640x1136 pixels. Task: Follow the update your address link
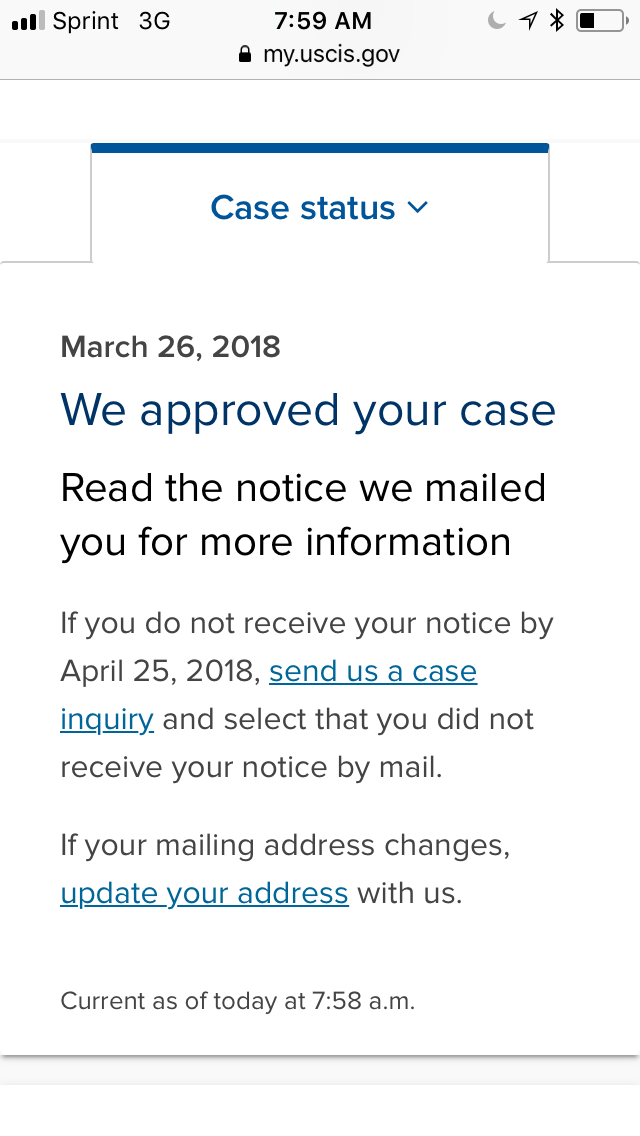click(204, 893)
